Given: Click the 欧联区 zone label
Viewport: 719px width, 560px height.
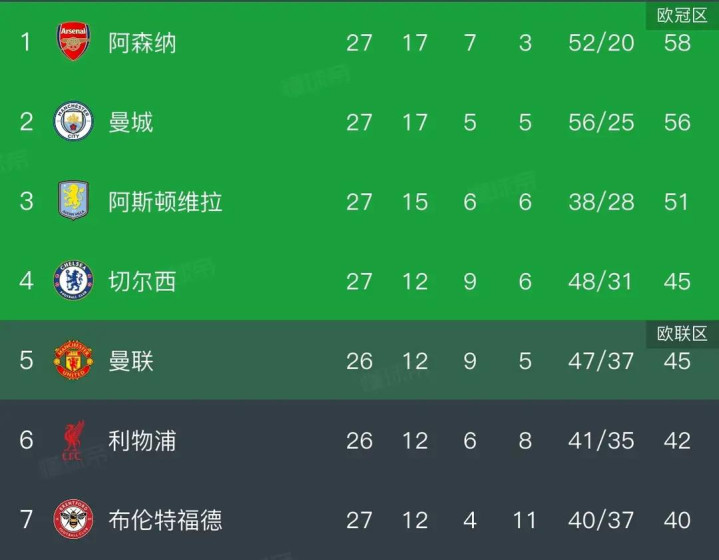Looking at the screenshot, I should 682,334.
